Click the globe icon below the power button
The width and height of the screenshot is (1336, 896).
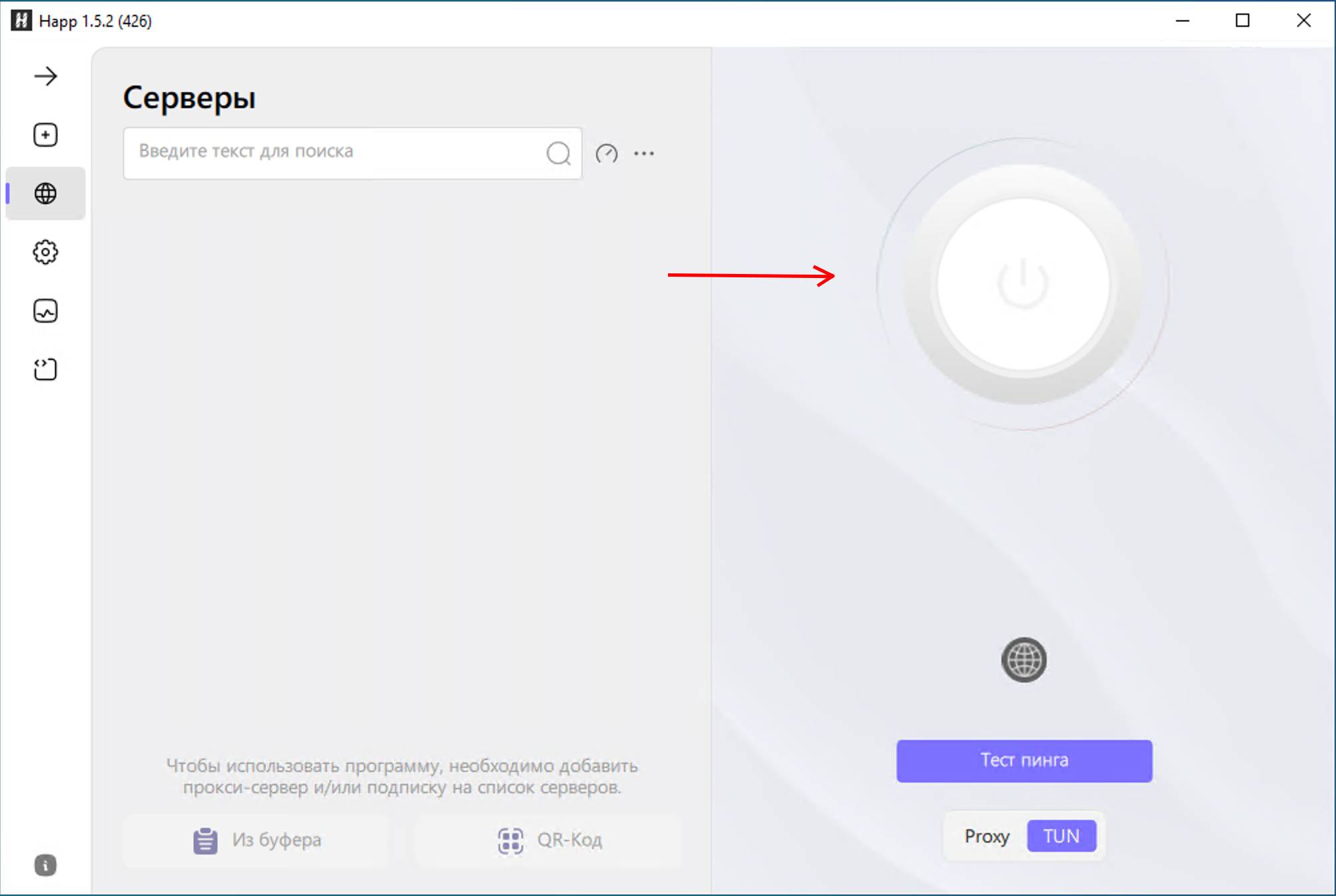click(1023, 661)
